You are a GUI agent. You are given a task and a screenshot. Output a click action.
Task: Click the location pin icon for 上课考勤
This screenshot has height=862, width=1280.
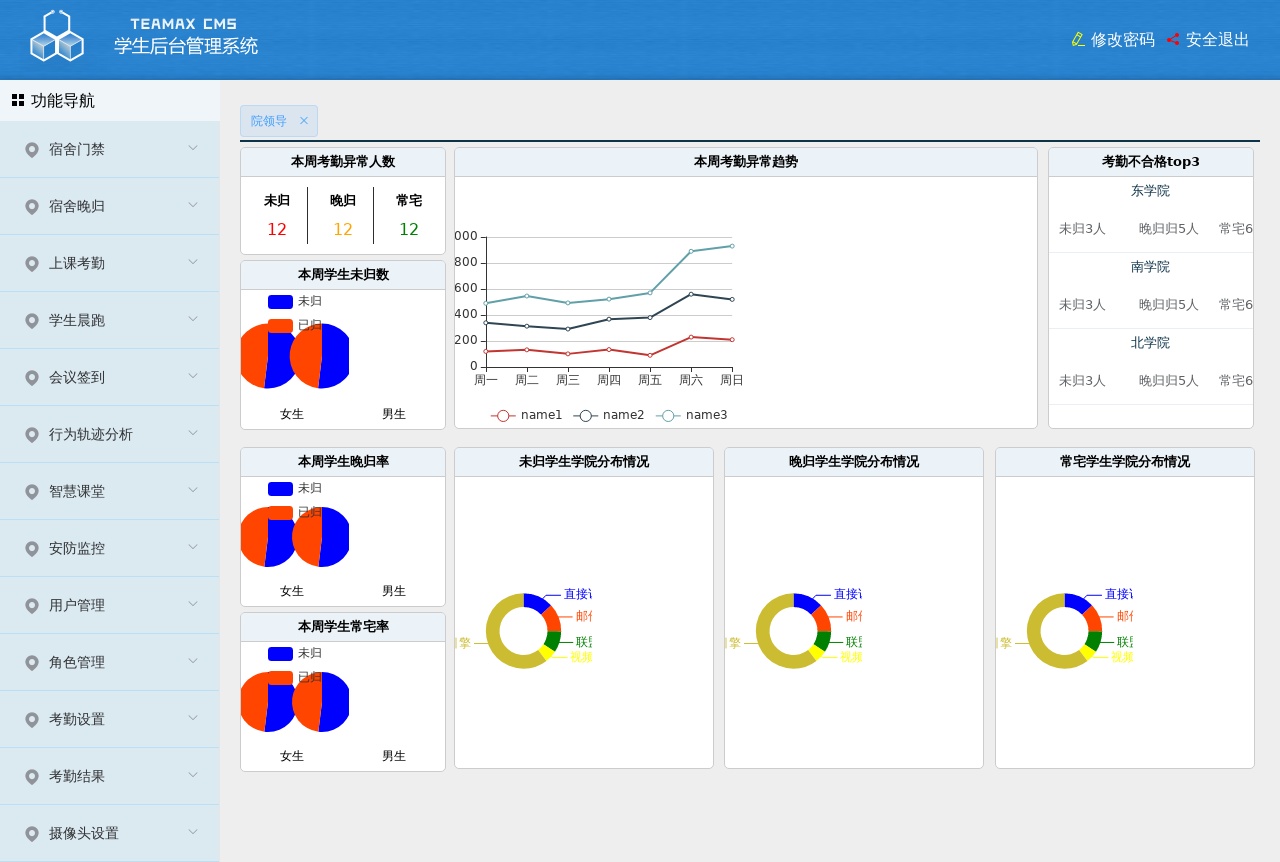pos(32,264)
